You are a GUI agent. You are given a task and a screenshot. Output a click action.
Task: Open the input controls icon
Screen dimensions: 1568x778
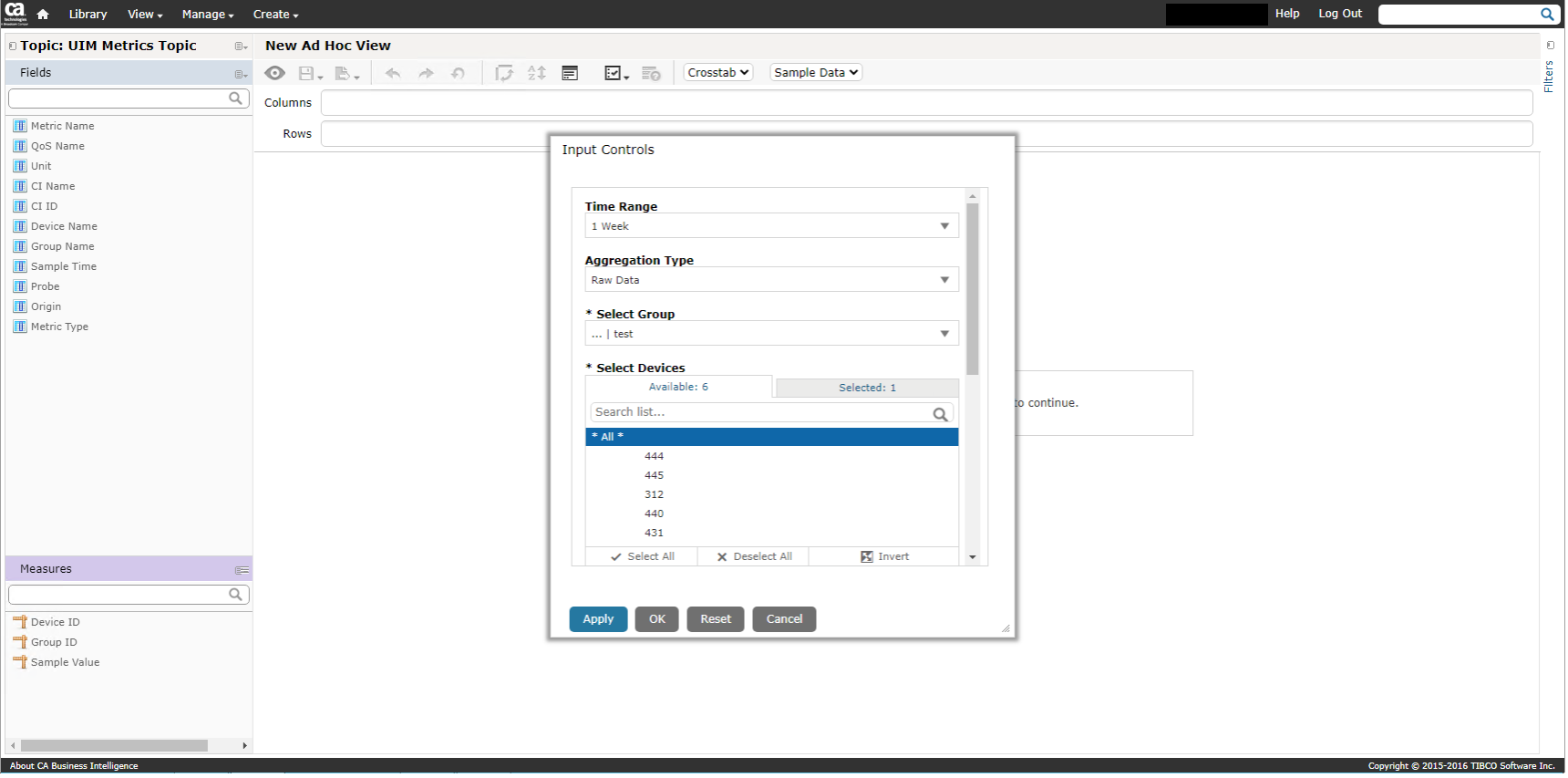click(x=570, y=74)
